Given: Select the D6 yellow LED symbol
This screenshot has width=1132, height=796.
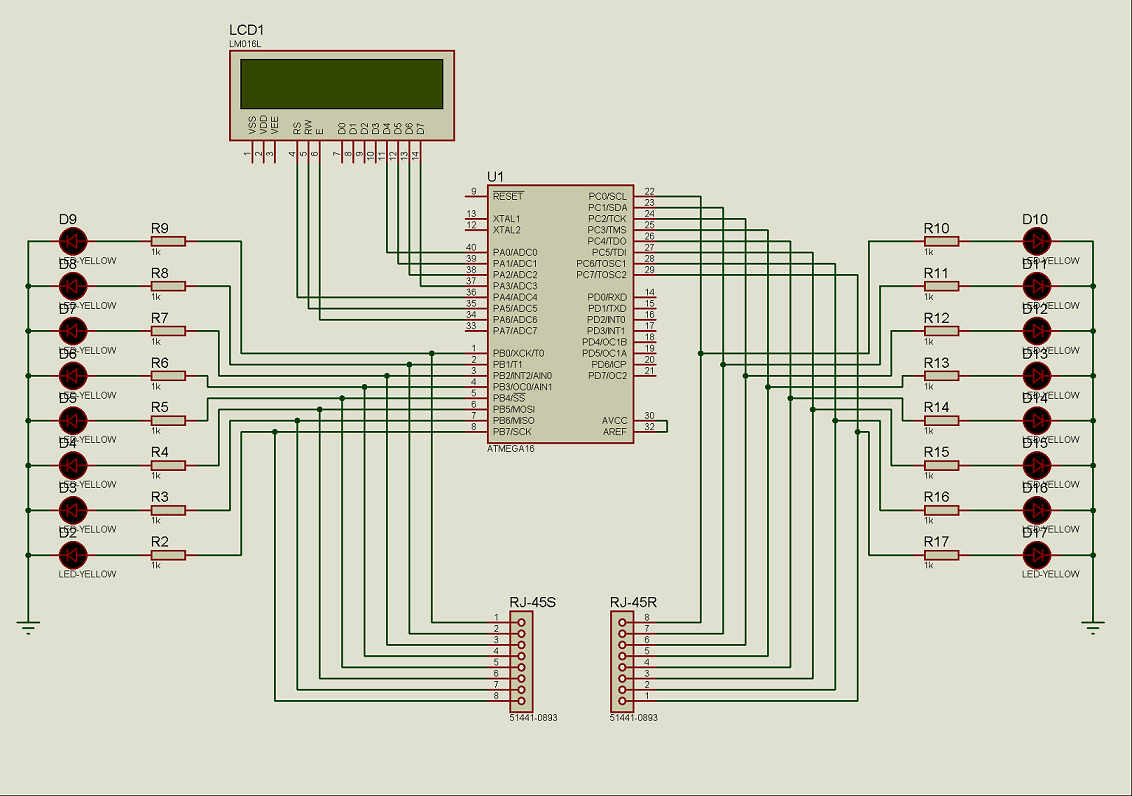Looking at the screenshot, I should click(x=72, y=376).
